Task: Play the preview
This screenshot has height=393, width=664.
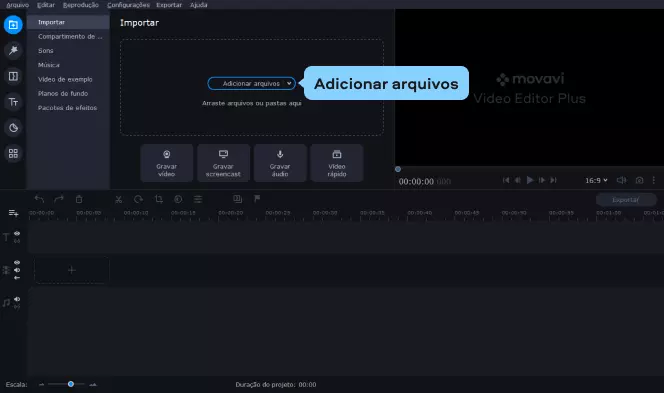Action: click(x=530, y=180)
